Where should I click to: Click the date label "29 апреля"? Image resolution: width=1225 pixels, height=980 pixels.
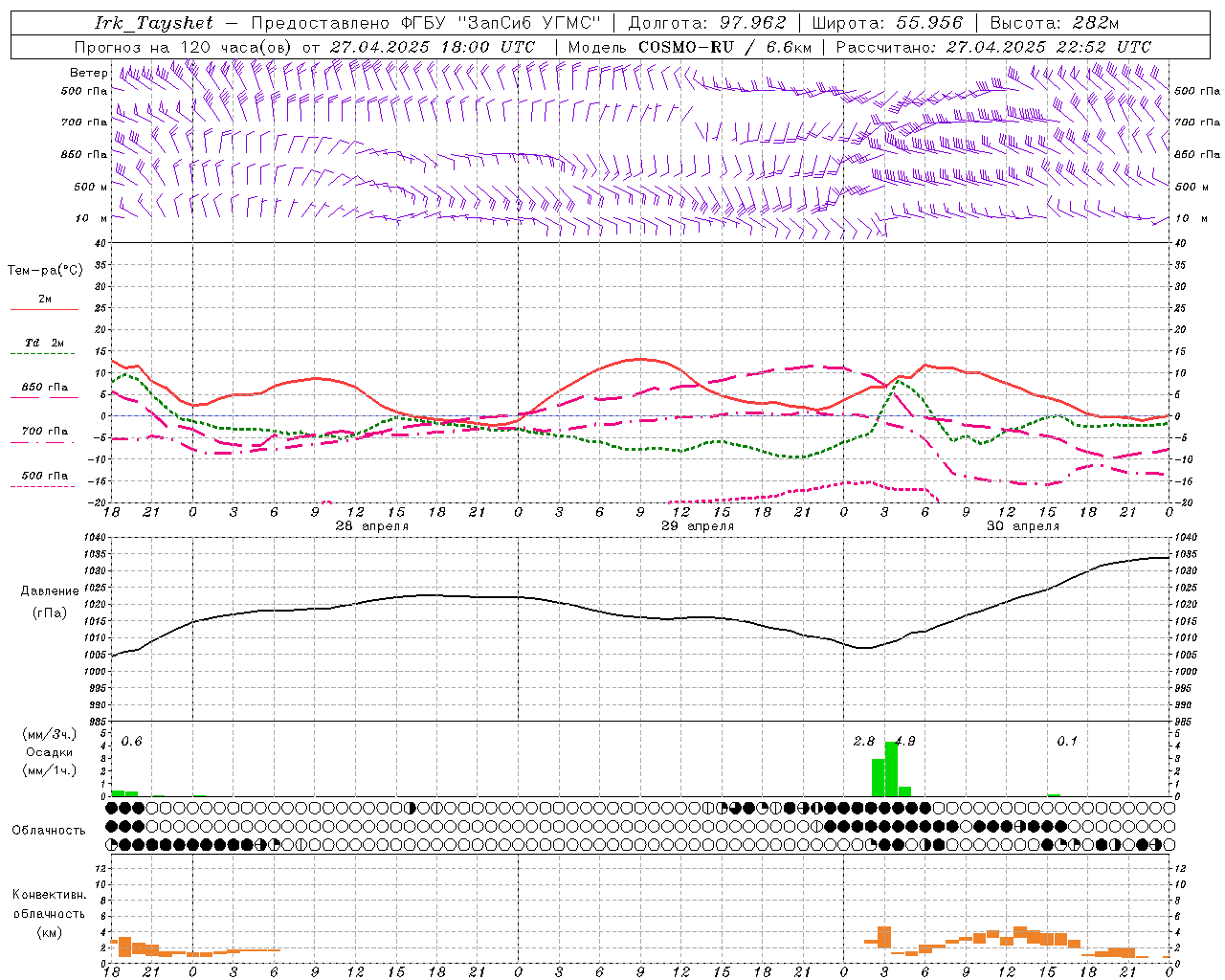pyautogui.click(x=698, y=526)
